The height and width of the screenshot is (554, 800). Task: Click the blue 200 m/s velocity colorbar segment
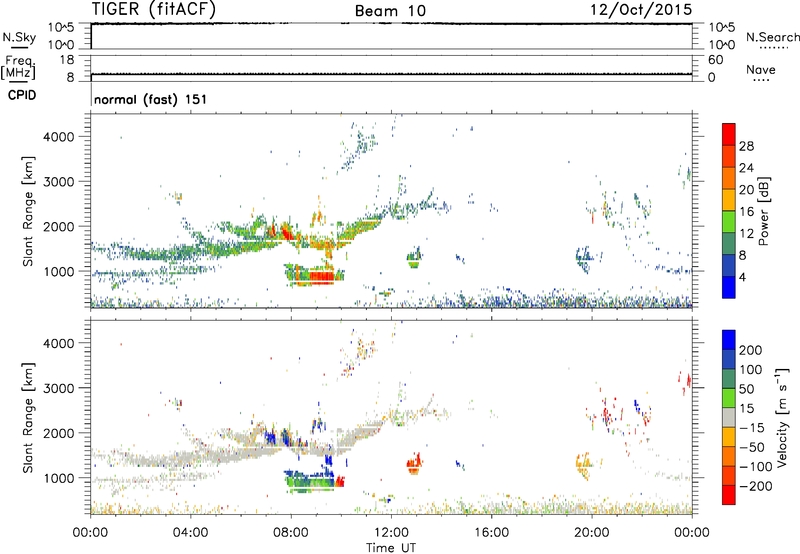729,340
